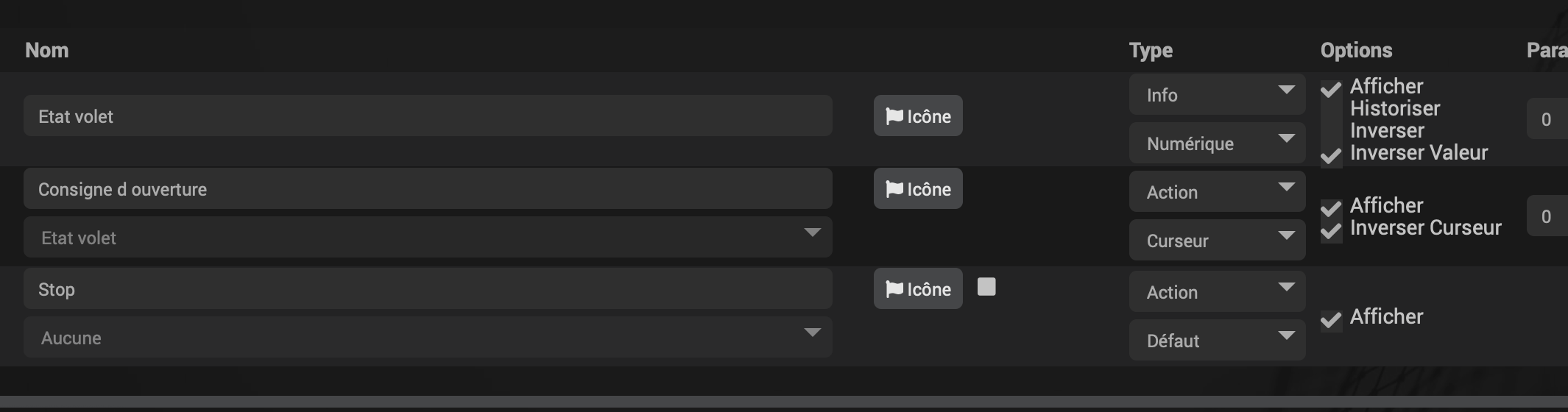Click the Icône button for Etat volet
This screenshot has width=1568, height=412.
tap(918, 116)
